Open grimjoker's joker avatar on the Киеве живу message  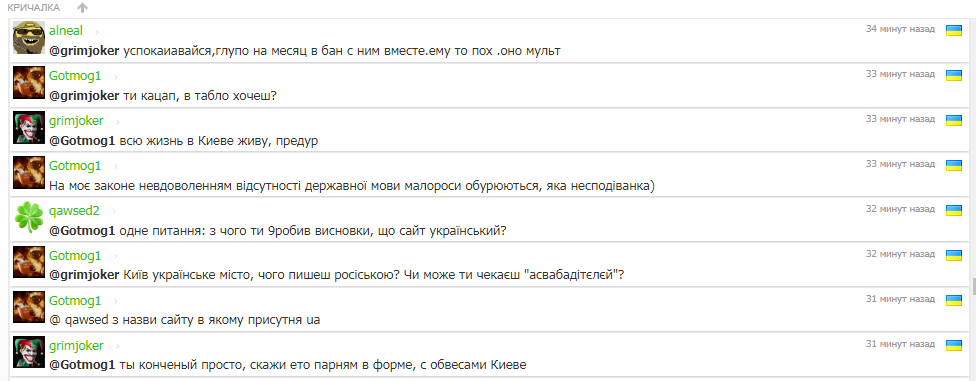point(29,128)
